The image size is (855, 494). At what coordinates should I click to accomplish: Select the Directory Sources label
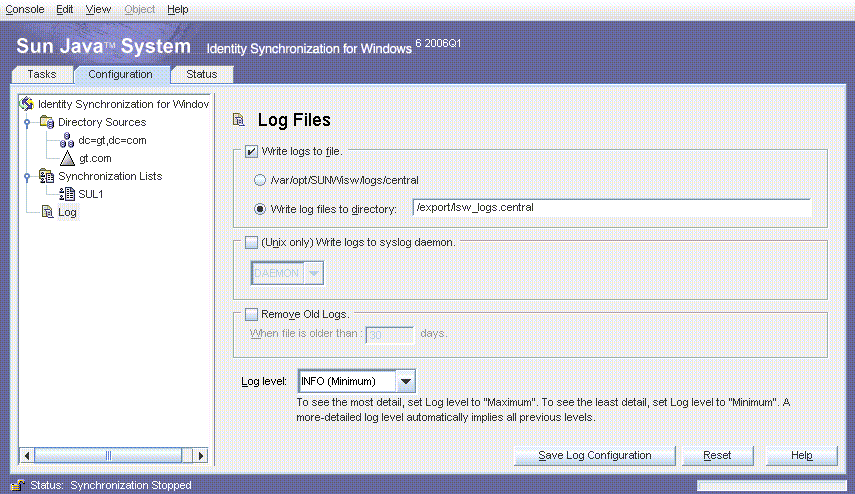click(x=103, y=122)
